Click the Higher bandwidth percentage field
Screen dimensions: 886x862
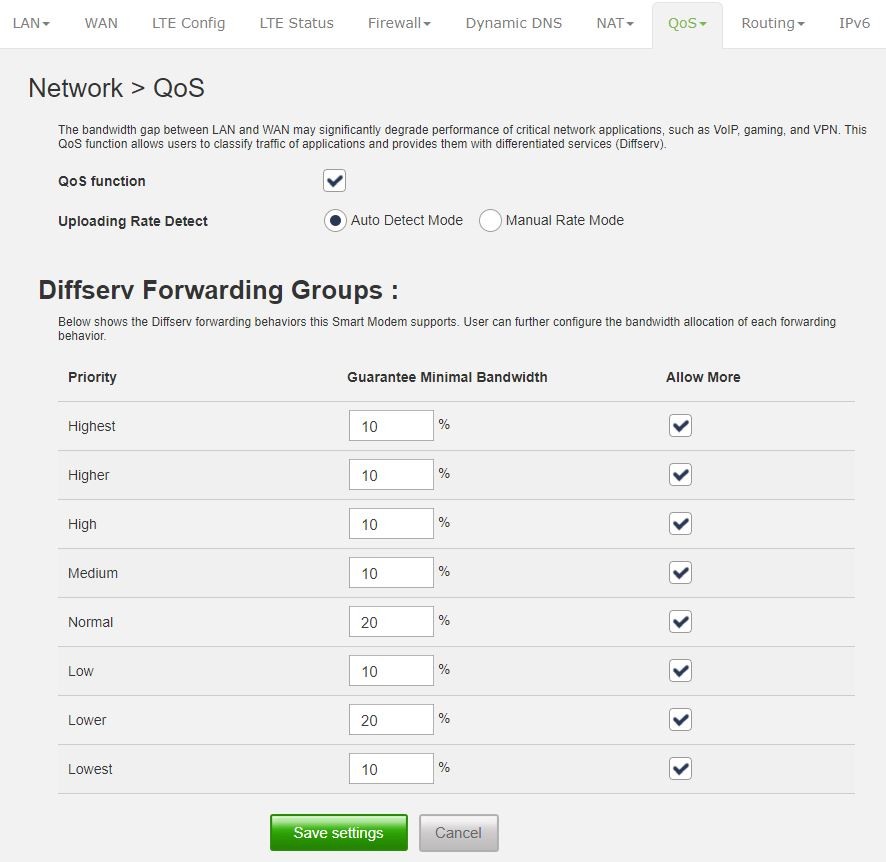[x=391, y=474]
